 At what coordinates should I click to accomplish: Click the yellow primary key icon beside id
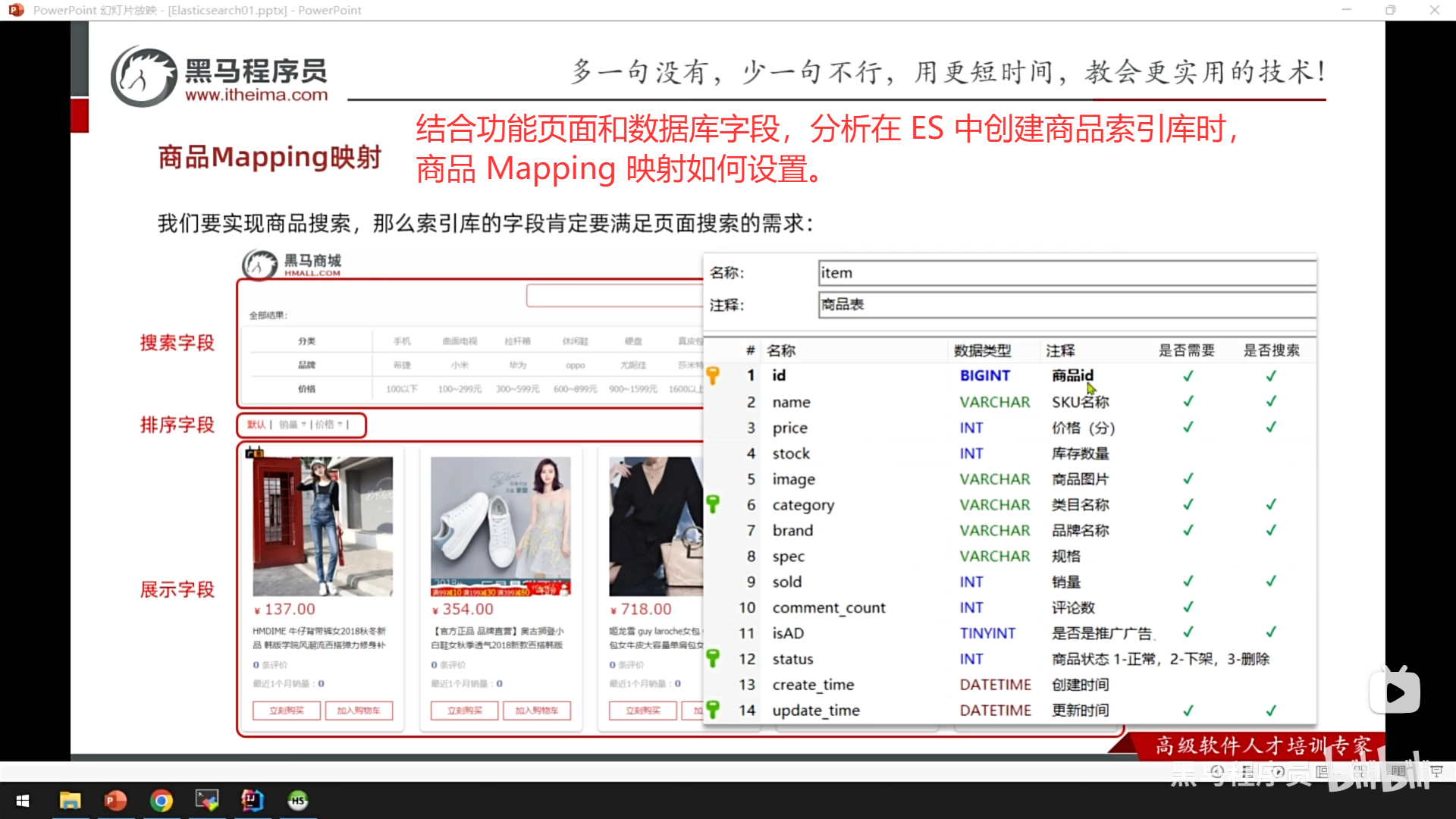coord(713,375)
